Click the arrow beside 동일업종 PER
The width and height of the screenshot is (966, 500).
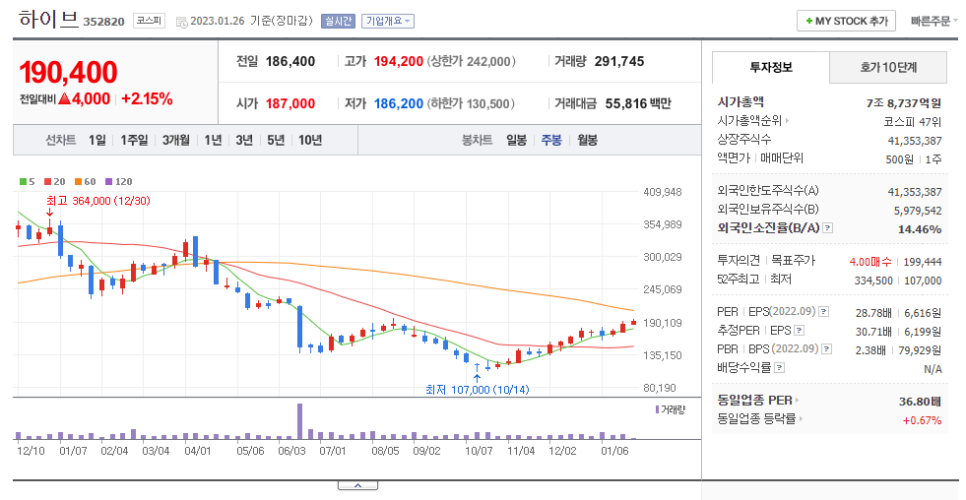click(x=797, y=401)
